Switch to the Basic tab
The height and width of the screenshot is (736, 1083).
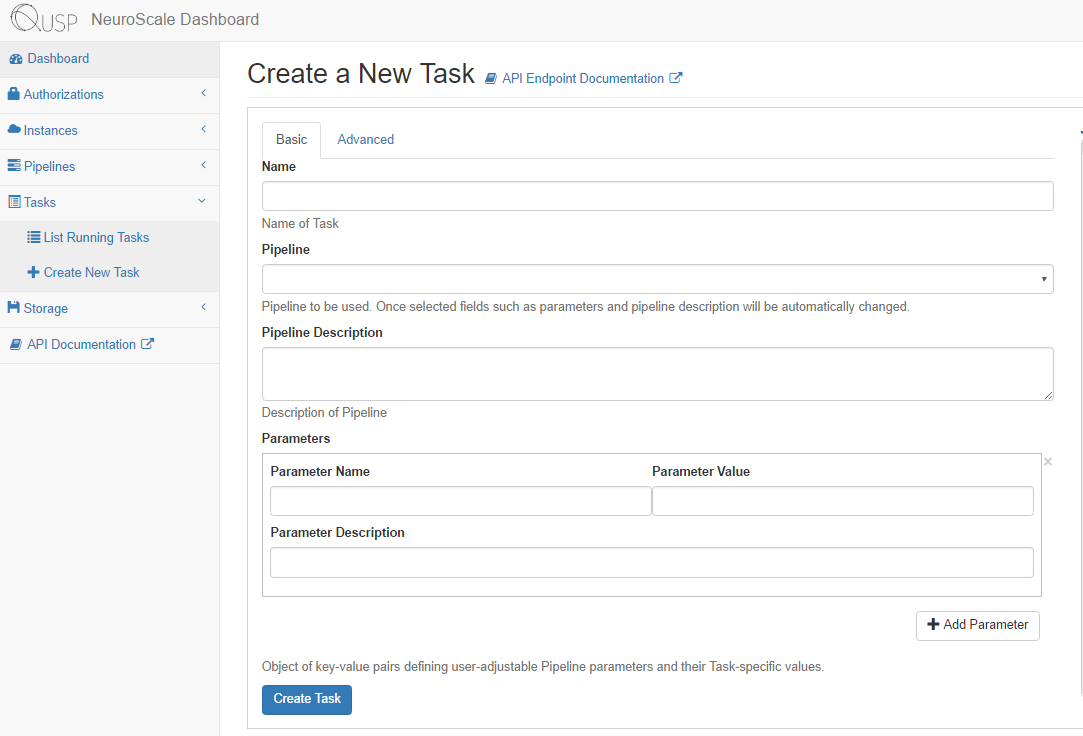click(291, 139)
